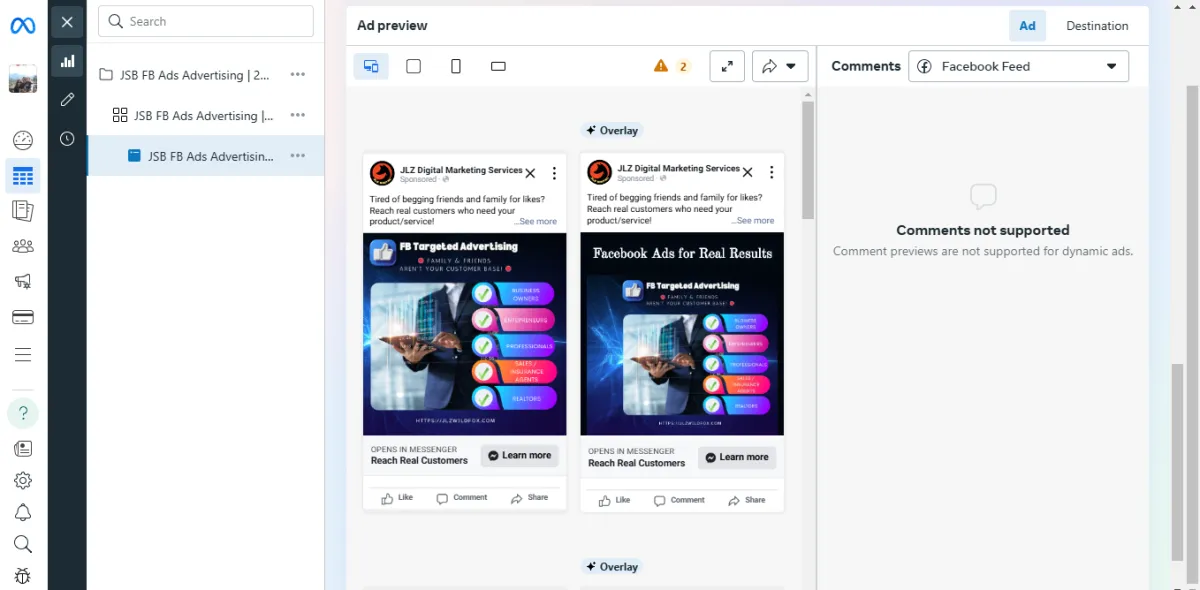Screen dimensions: 1200x590
Task: Open more options for the campaign row
Action: tap(298, 75)
